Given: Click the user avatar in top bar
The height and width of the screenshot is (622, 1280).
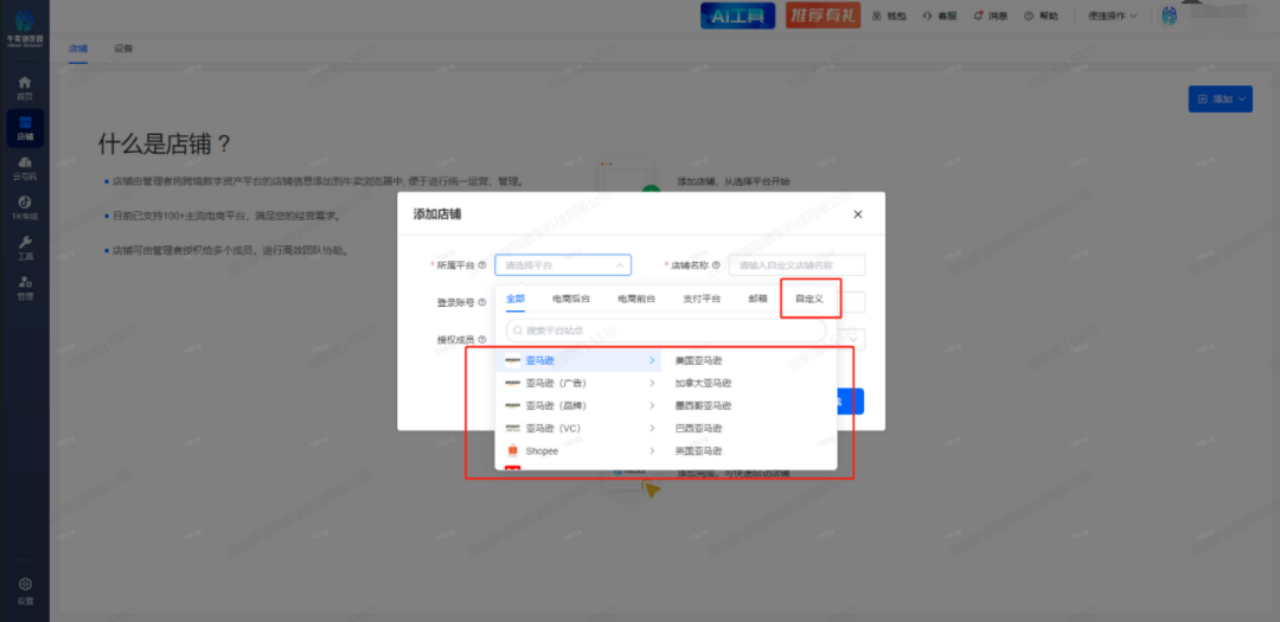Looking at the screenshot, I should pyautogui.click(x=1169, y=16).
